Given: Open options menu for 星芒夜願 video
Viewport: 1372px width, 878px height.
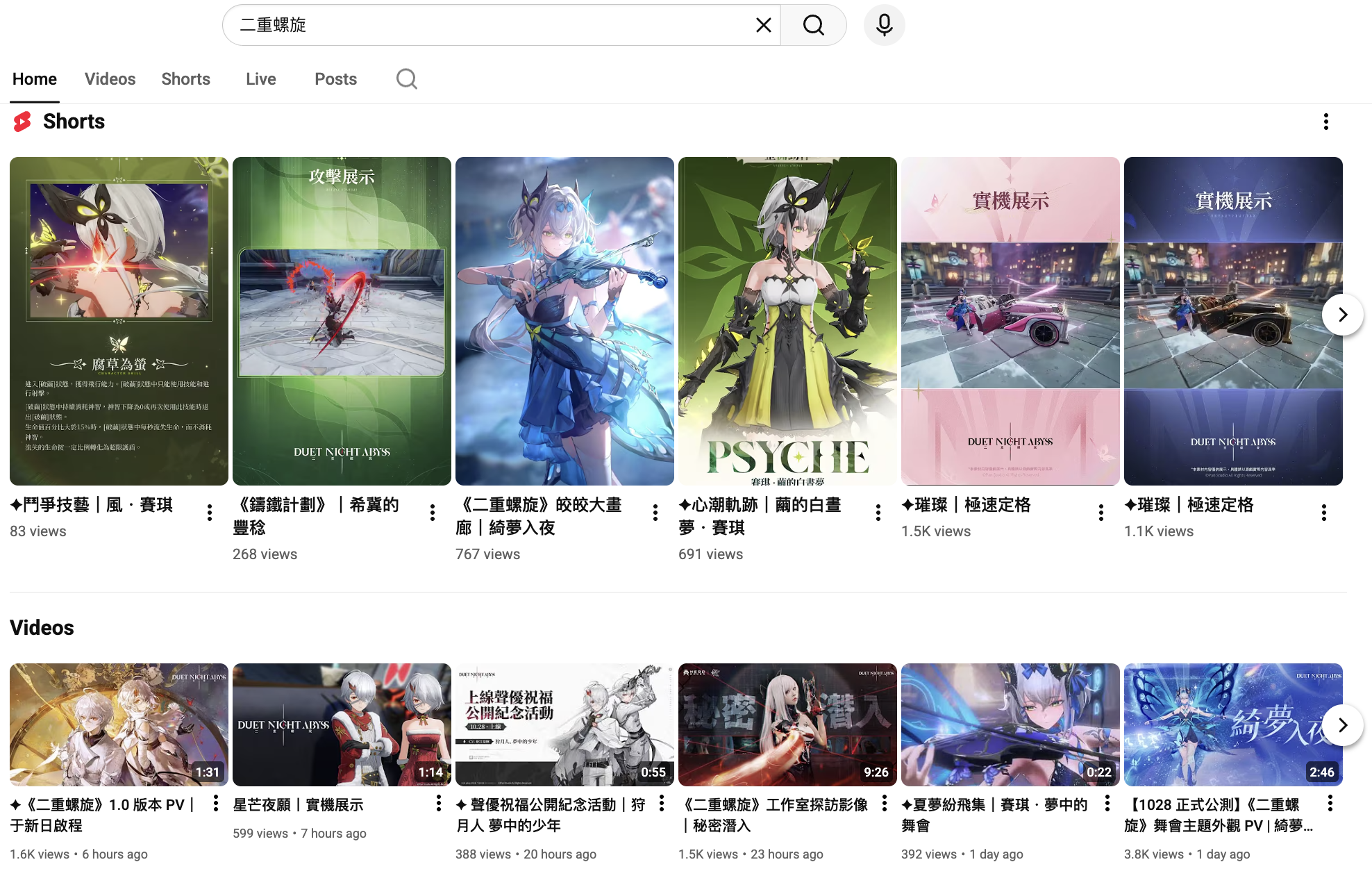Looking at the screenshot, I should 438,802.
